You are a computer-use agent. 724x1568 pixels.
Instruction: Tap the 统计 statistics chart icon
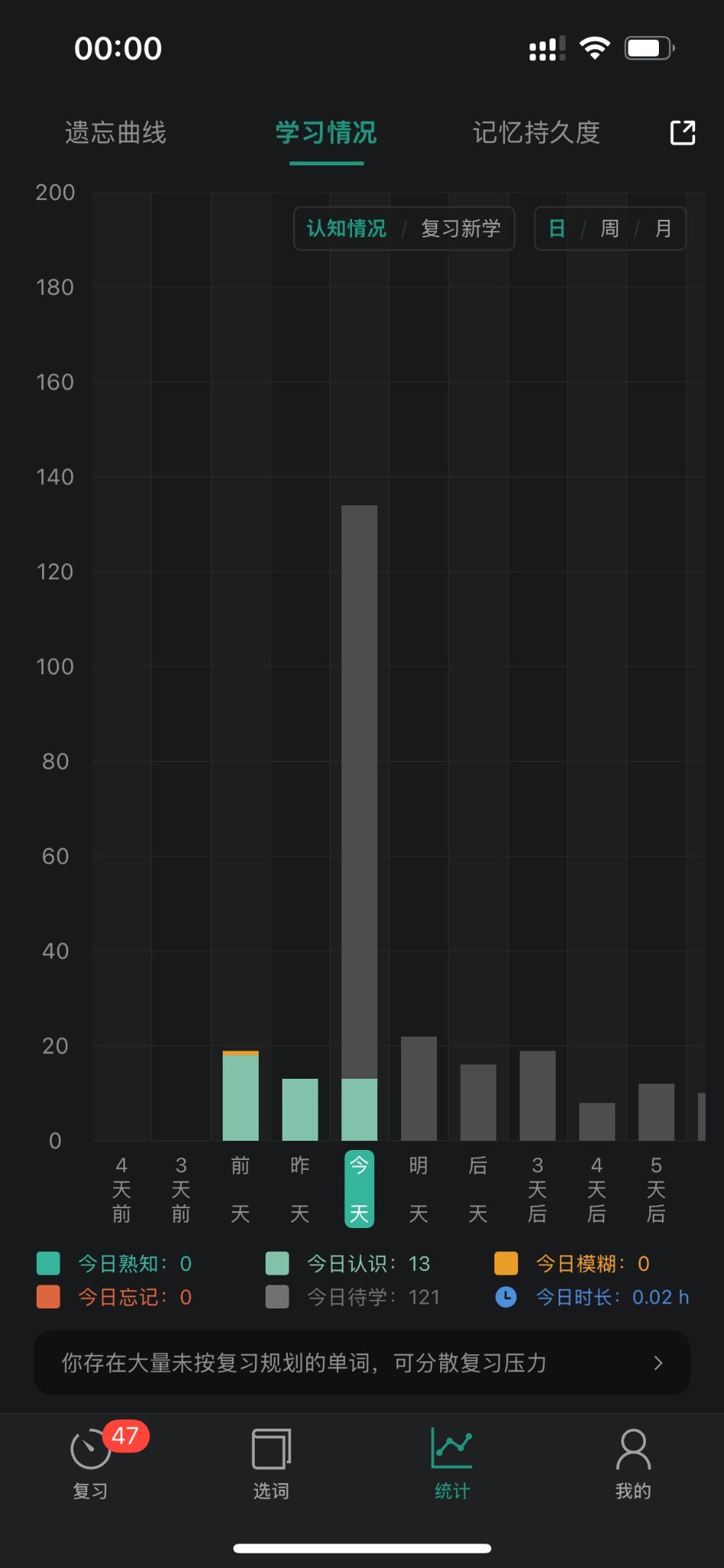tap(452, 1448)
